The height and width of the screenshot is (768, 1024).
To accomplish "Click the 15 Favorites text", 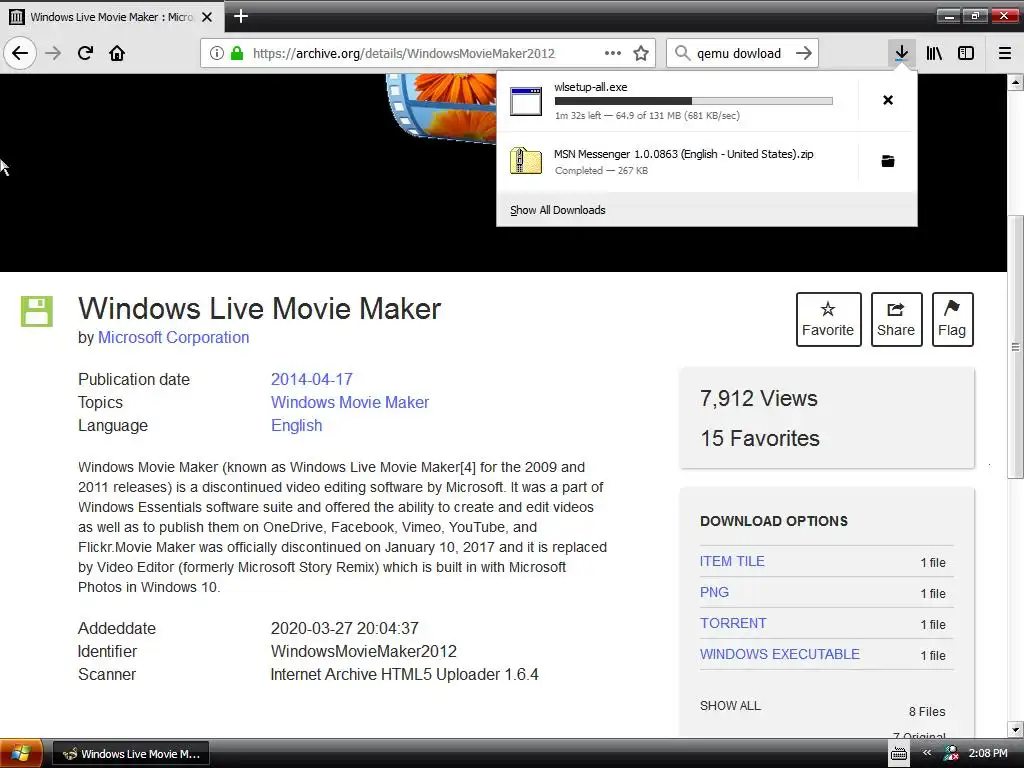I will pyautogui.click(x=760, y=438).
